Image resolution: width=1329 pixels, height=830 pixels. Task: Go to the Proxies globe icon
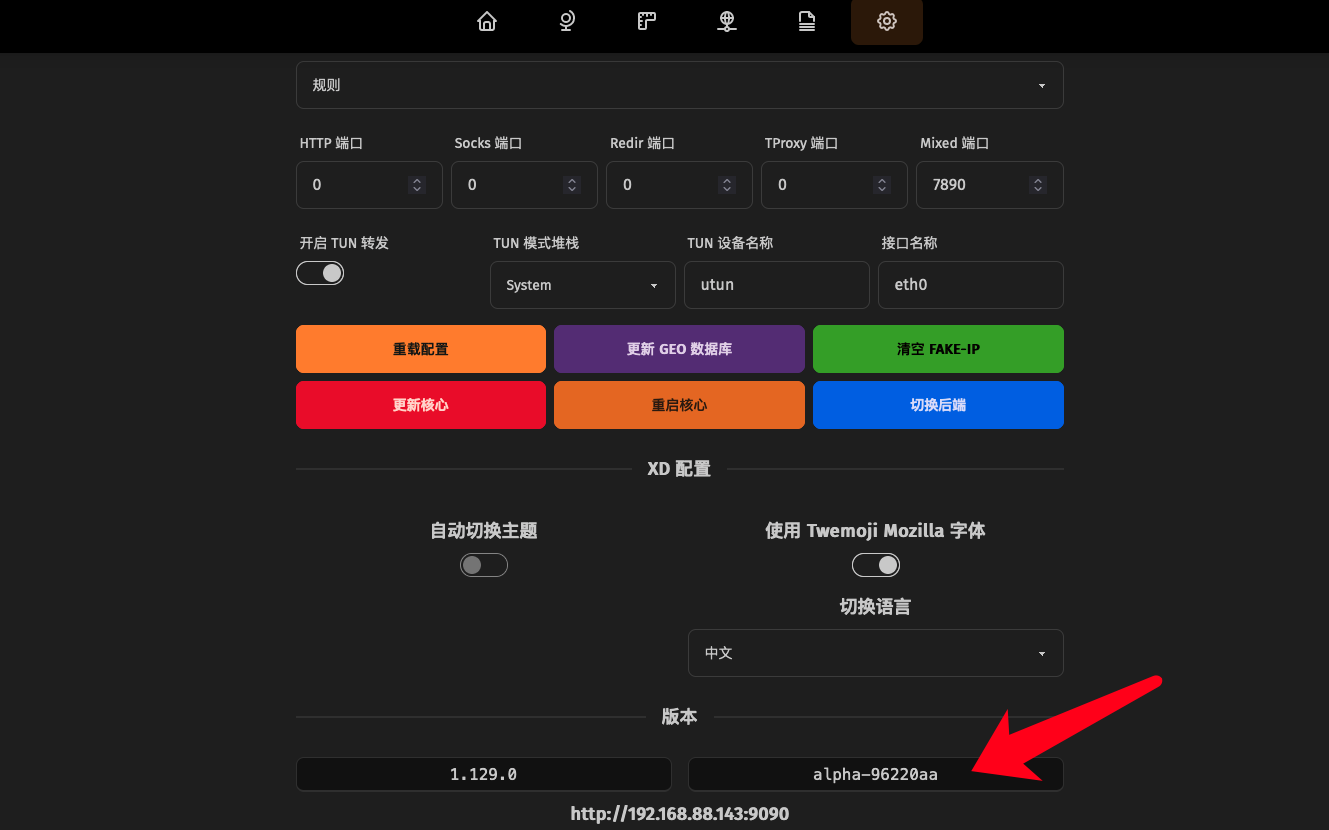click(567, 21)
